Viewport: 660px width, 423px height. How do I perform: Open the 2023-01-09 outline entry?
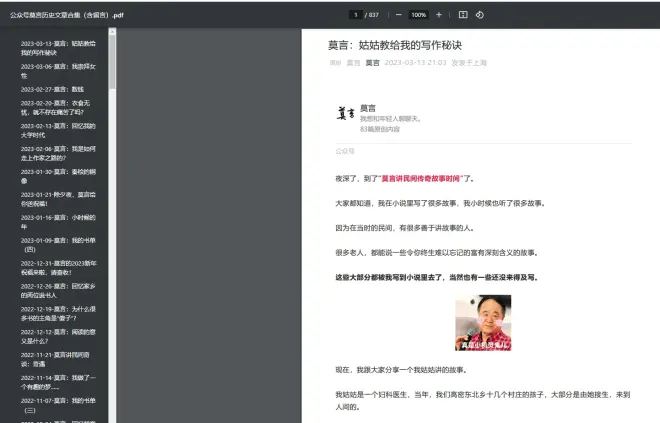[59, 245]
